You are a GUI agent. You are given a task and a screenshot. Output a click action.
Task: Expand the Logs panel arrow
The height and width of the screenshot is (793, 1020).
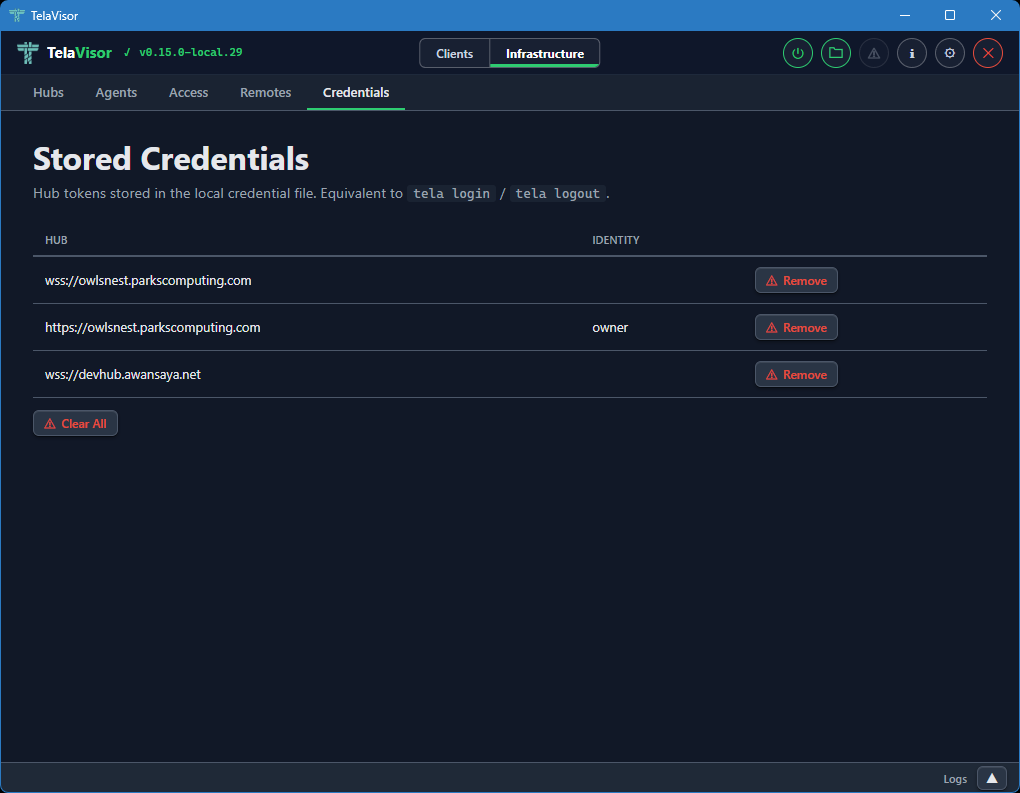(991, 778)
